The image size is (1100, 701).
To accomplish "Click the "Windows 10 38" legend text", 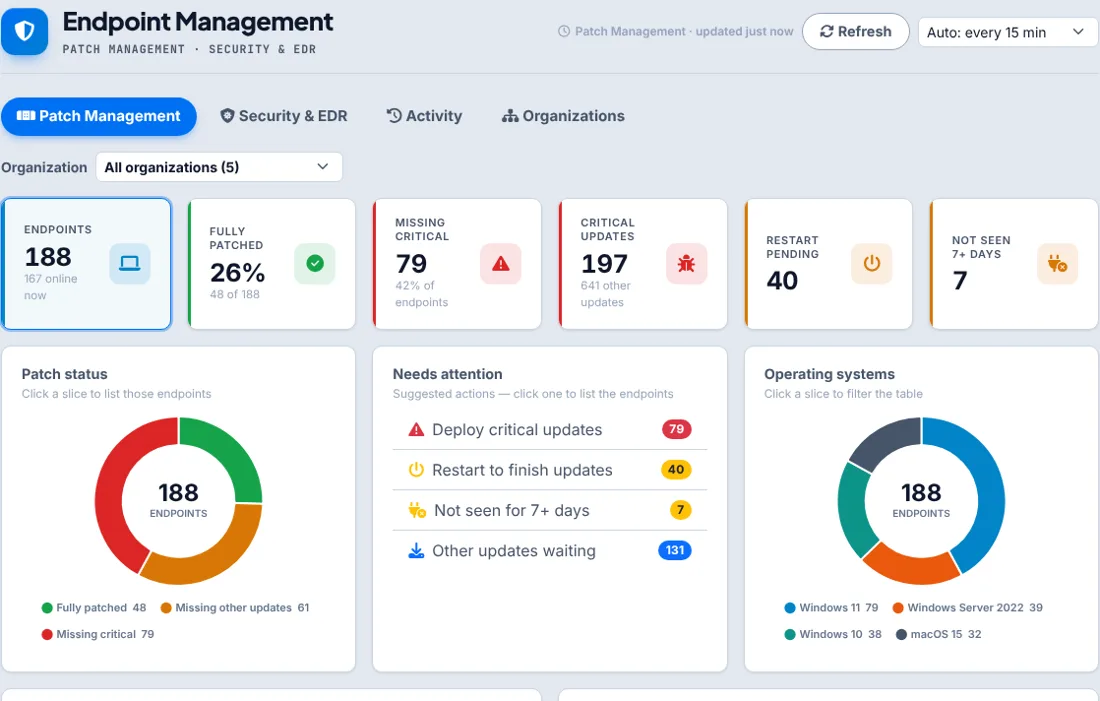I will (840, 634).
